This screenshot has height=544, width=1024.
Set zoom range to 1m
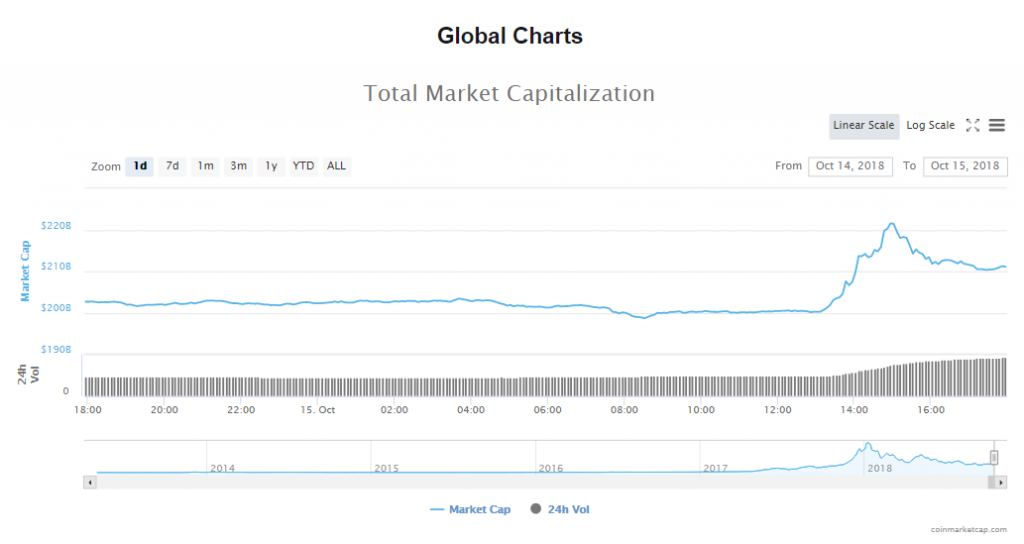[x=205, y=166]
